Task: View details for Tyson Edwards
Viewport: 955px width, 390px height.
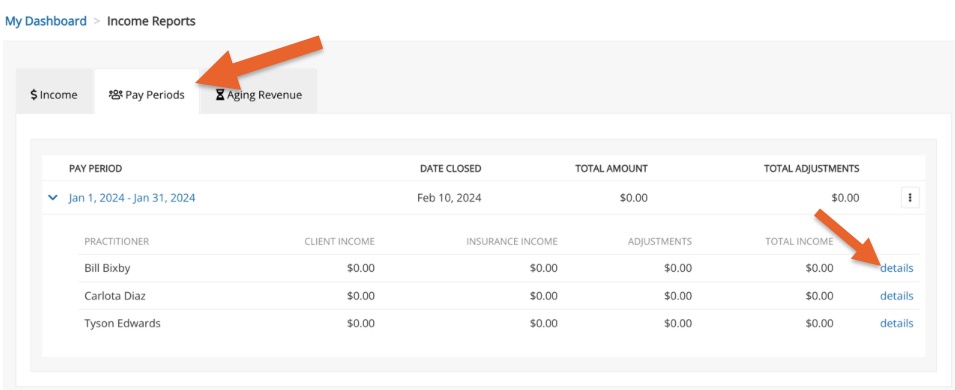Action: click(897, 324)
